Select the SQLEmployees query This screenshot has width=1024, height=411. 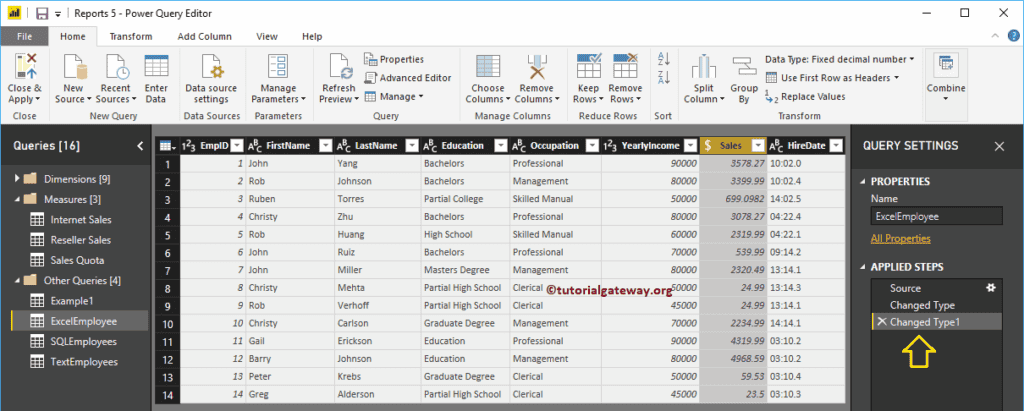(x=84, y=341)
